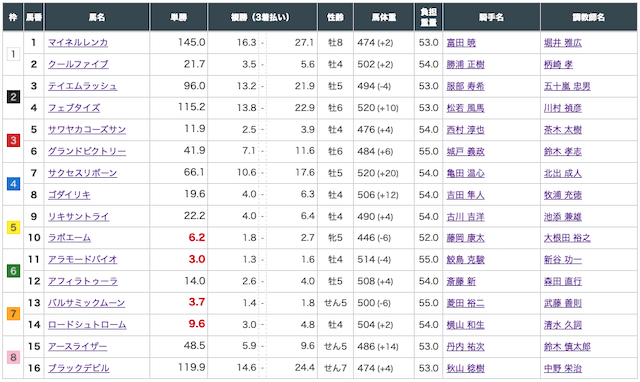The height and width of the screenshot is (382, 640).
Task: Click the red frame number 3 badge
Action: 13,140
